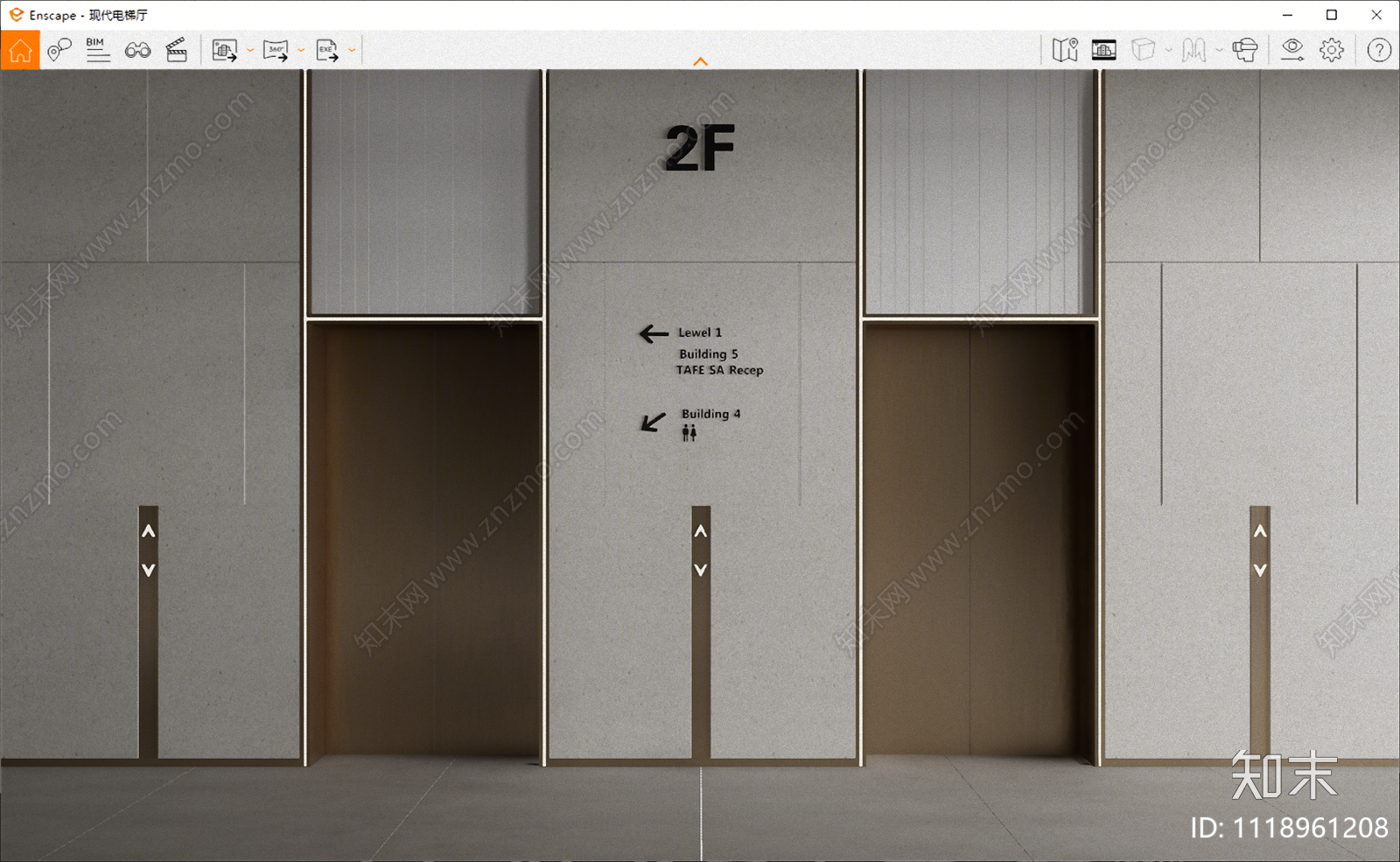1400x862 pixels.
Task: Open the Help question mark icon
Action: [1379, 51]
